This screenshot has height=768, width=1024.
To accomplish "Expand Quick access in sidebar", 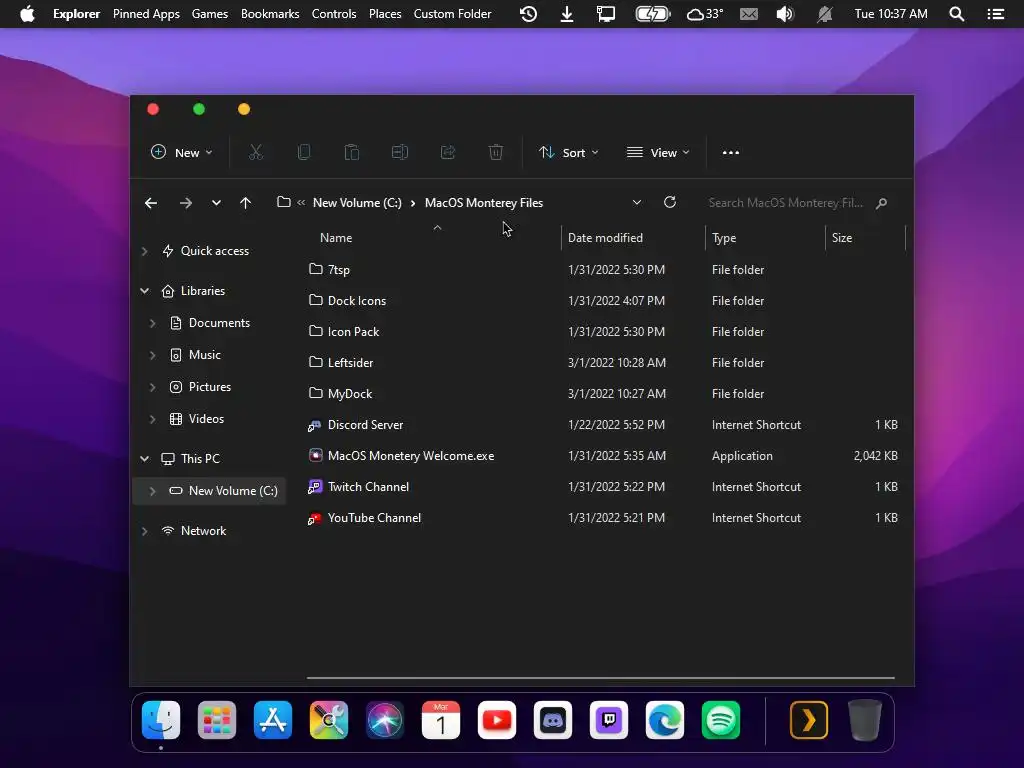I will coord(144,251).
